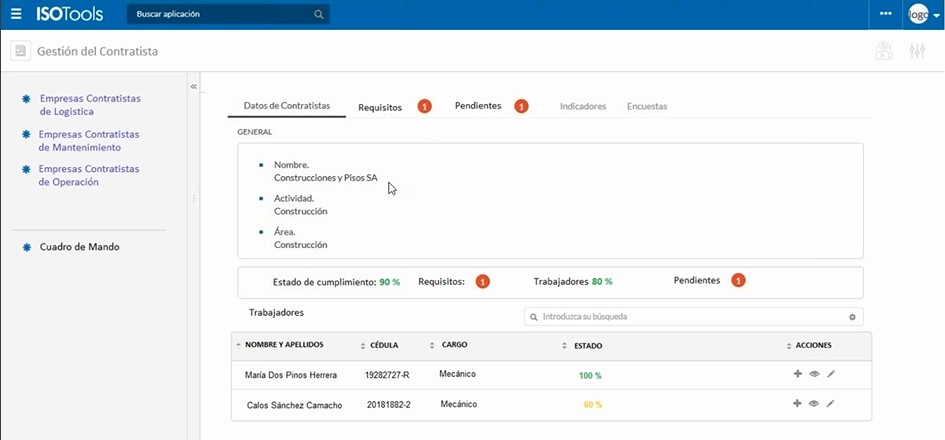
Task: Go to Cuadro de Mando
Action: pyautogui.click(x=79, y=247)
